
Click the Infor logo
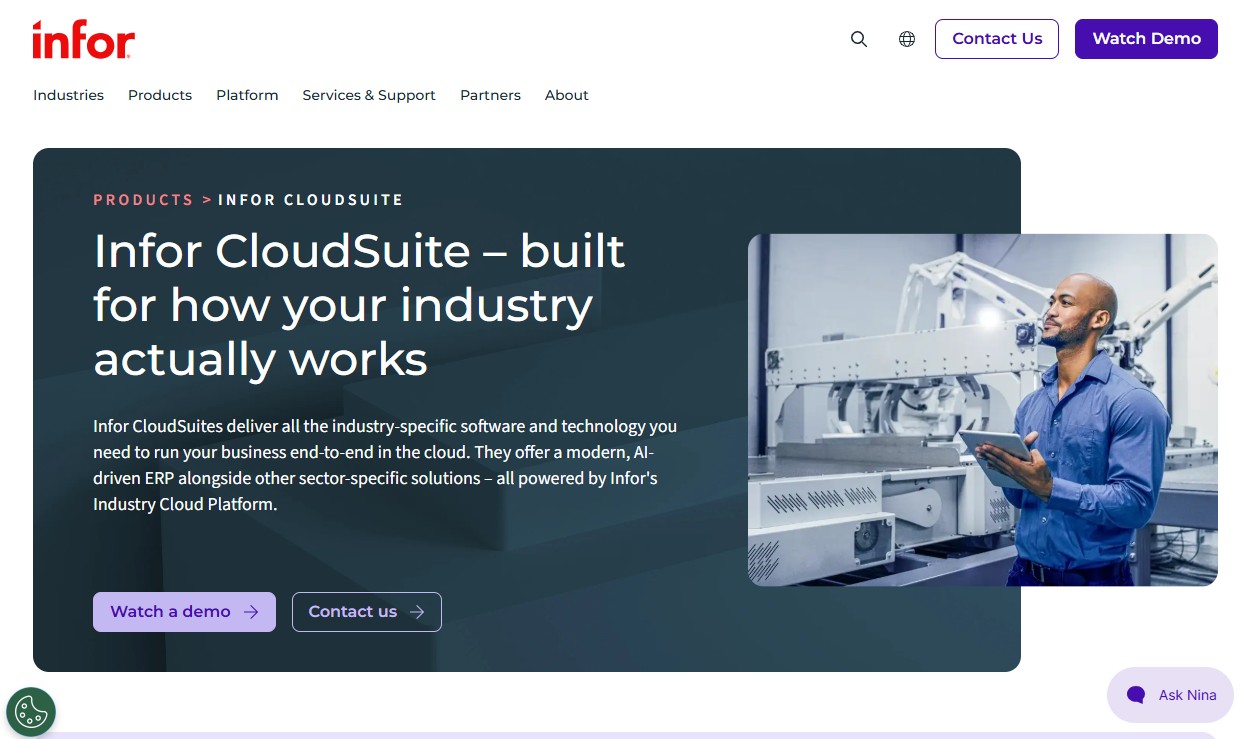tap(83, 39)
